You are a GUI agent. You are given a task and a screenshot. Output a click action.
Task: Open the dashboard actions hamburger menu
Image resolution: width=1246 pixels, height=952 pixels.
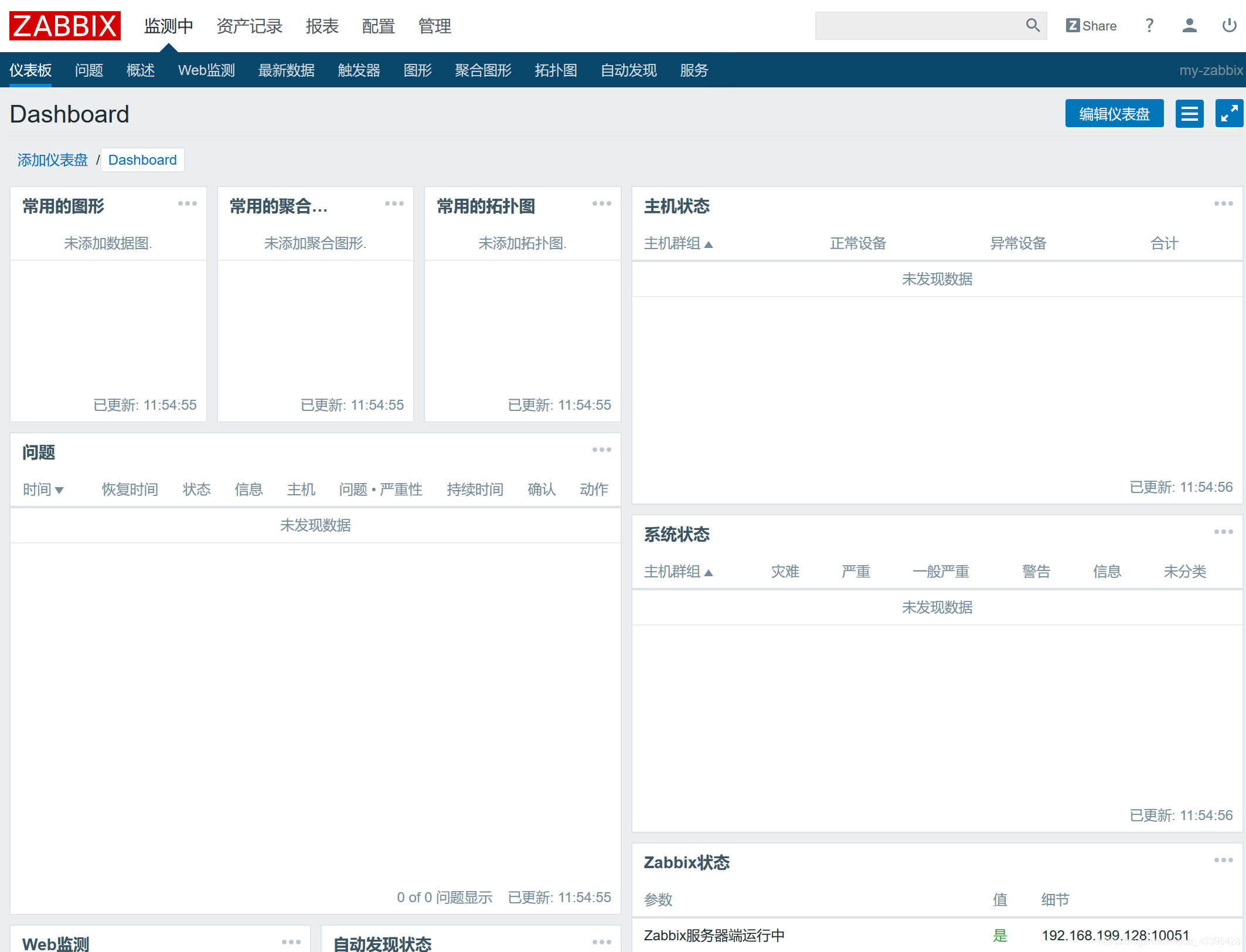pos(1189,113)
